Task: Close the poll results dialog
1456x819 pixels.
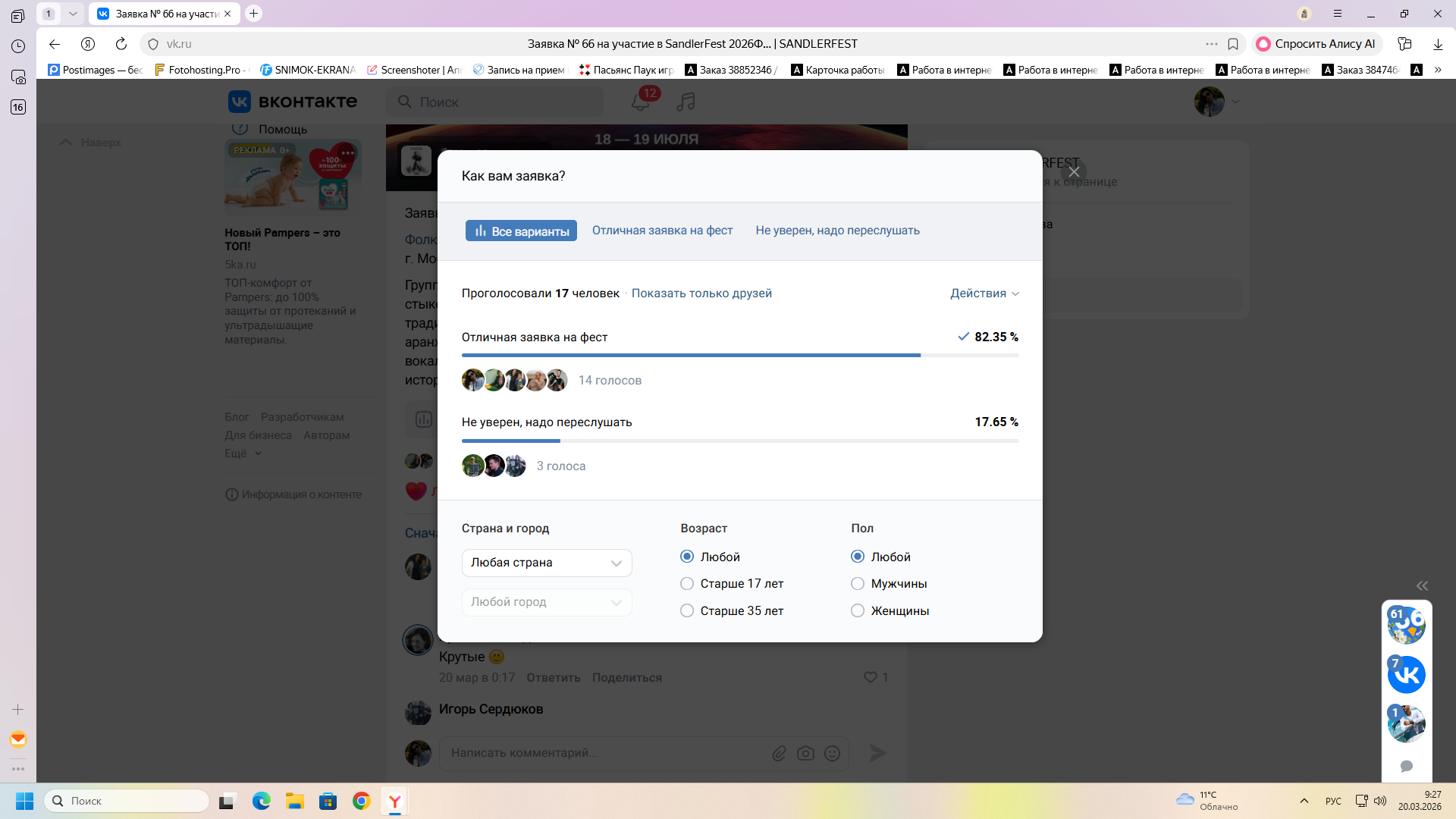Action: [1074, 172]
